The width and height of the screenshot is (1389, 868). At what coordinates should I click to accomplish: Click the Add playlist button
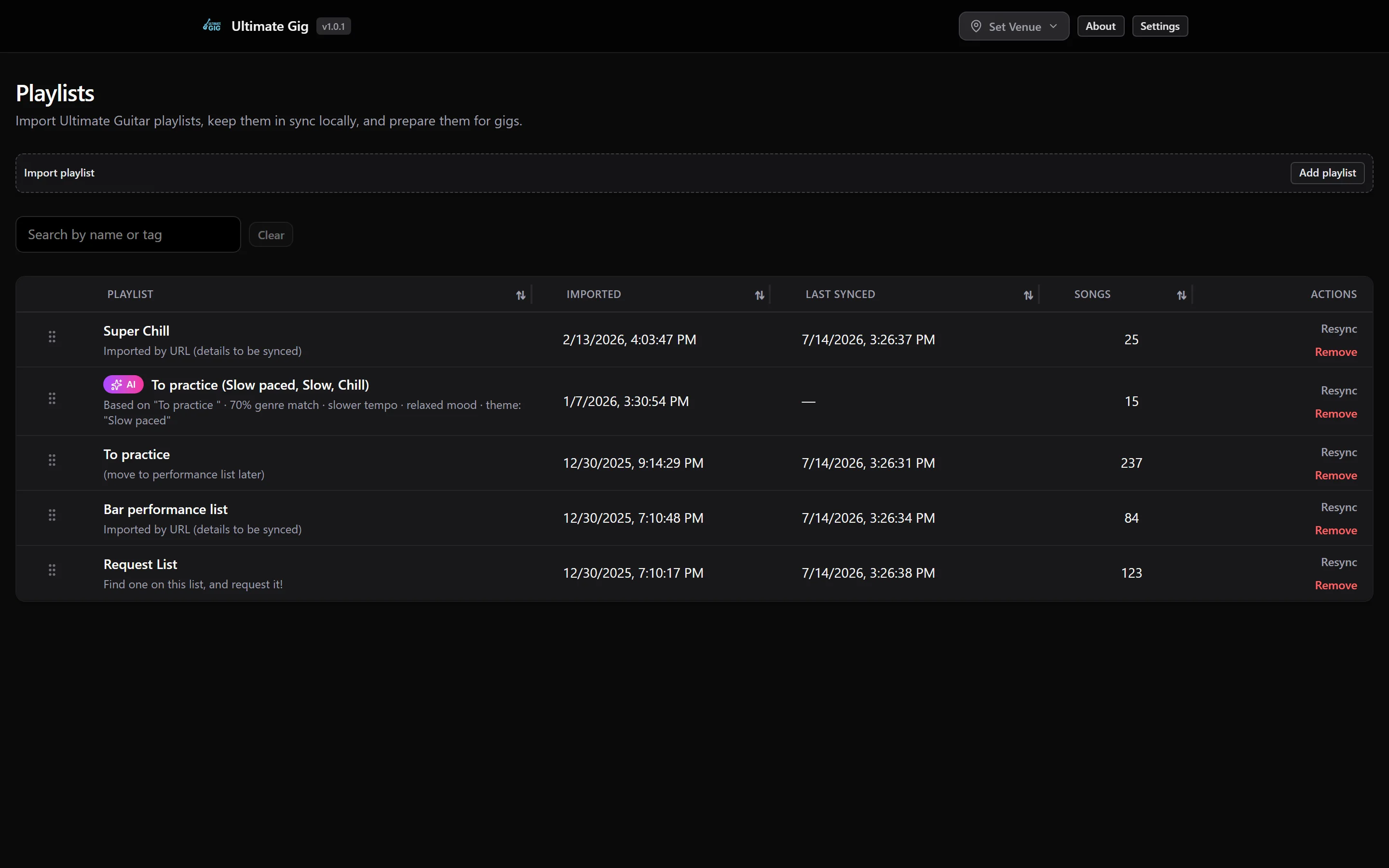(x=1327, y=173)
